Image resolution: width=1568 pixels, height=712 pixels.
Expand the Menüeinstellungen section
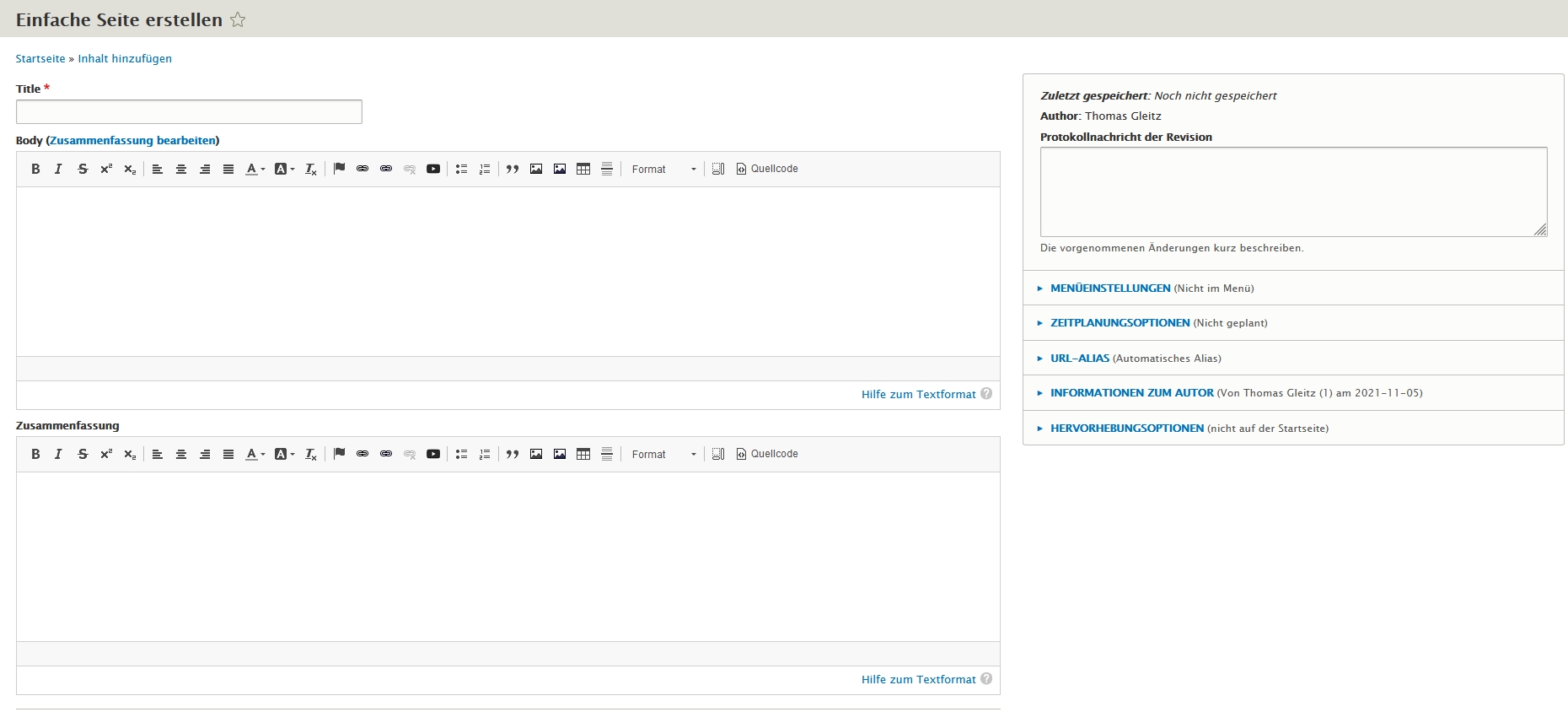(1109, 289)
